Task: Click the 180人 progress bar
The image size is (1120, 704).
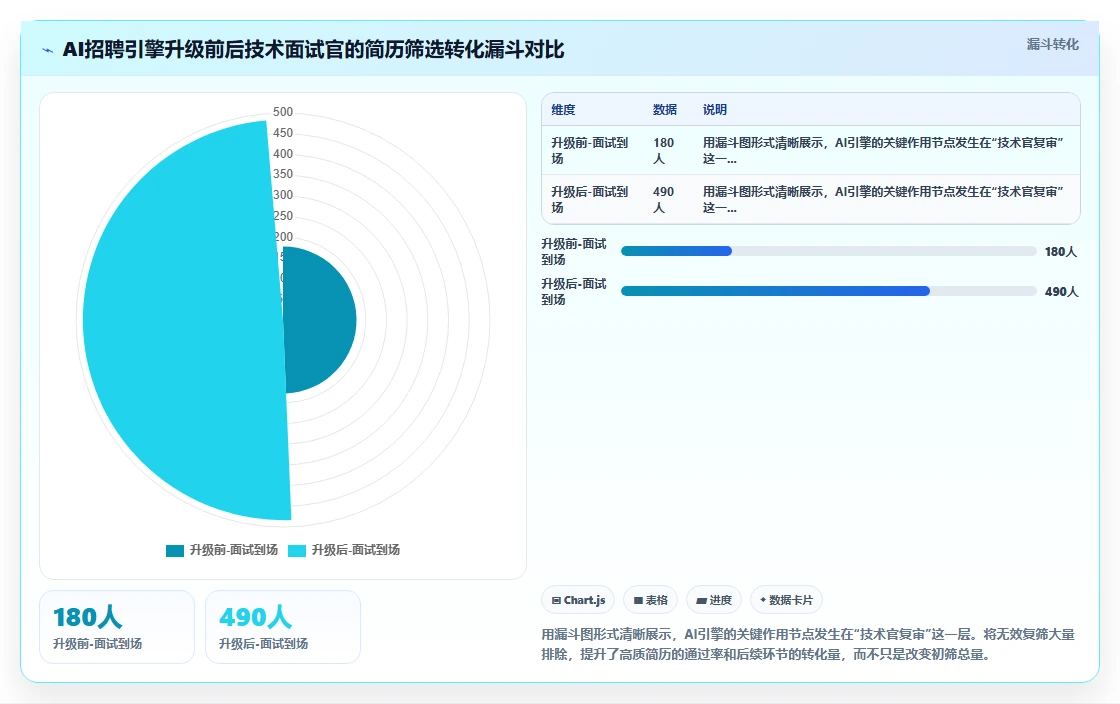Action: click(x=829, y=251)
